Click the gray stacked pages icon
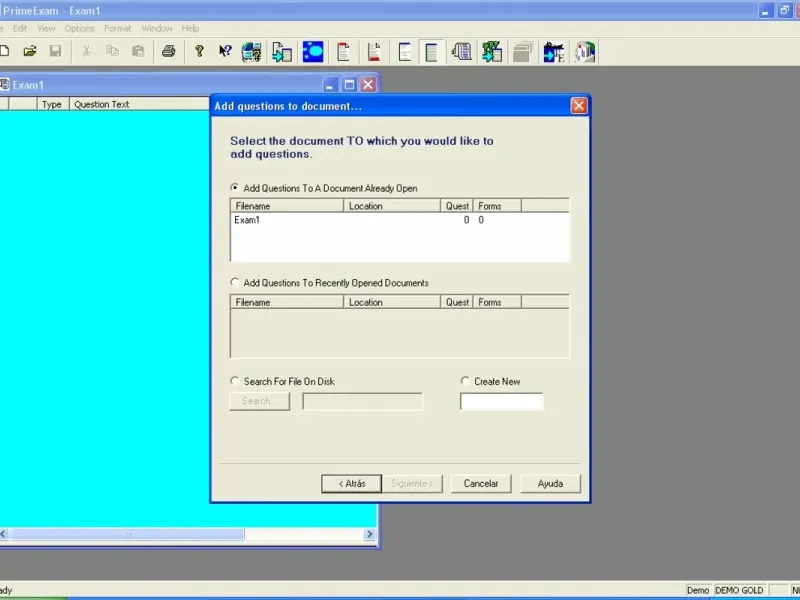Screen dimensions: 800x600 [523, 52]
